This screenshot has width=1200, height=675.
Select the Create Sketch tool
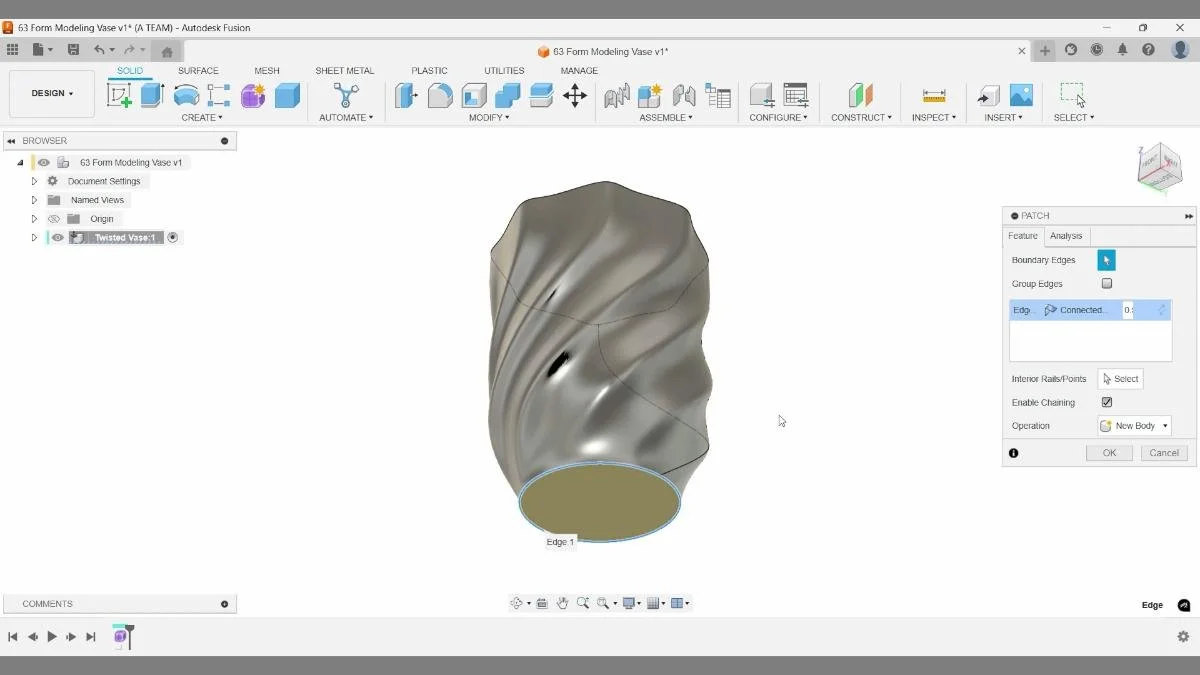tap(121, 95)
